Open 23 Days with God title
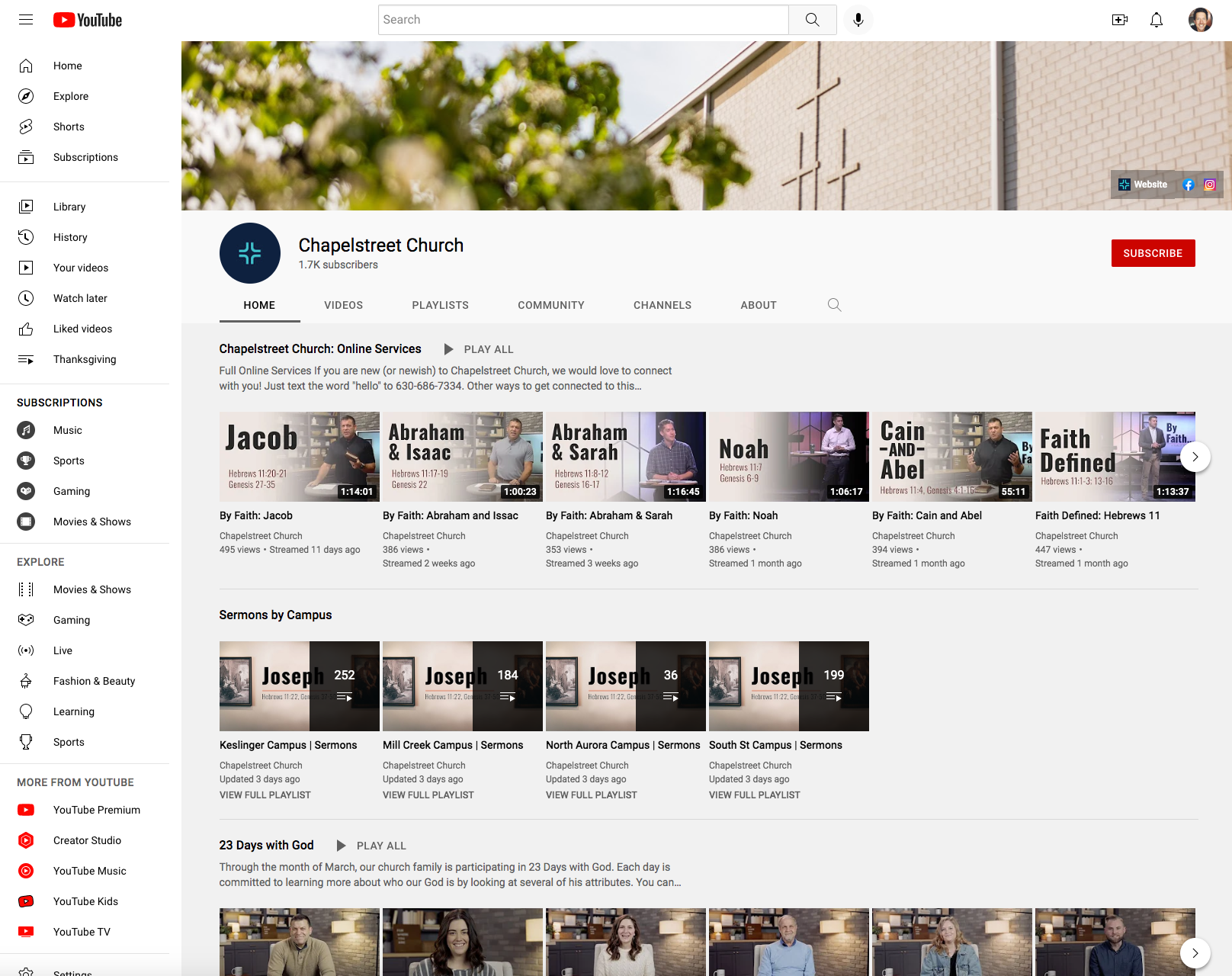Viewport: 1232px width, 976px height. (x=267, y=845)
